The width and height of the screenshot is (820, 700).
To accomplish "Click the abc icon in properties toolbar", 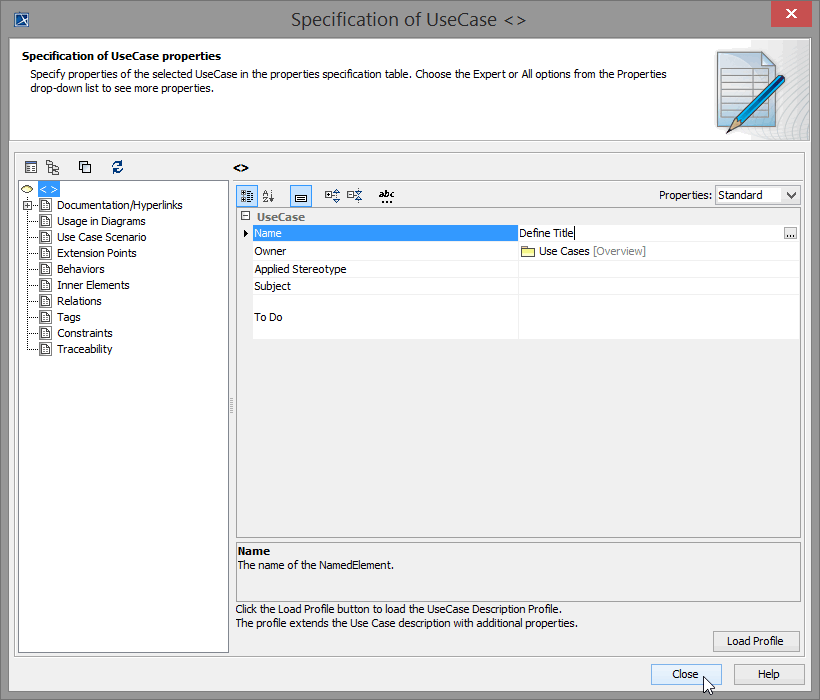I will [386, 196].
